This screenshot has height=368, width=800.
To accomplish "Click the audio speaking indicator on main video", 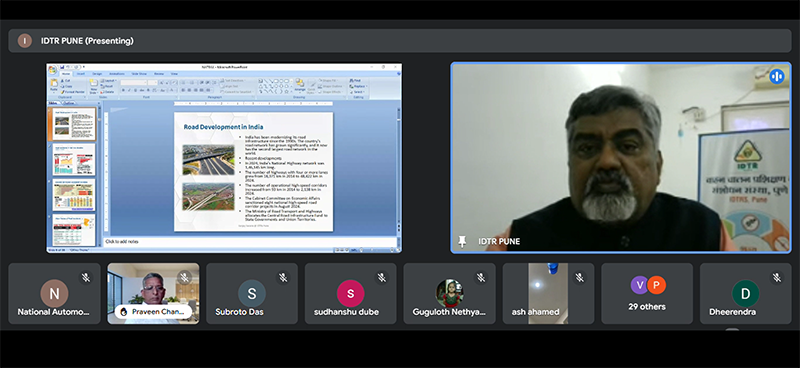I will tap(777, 77).
